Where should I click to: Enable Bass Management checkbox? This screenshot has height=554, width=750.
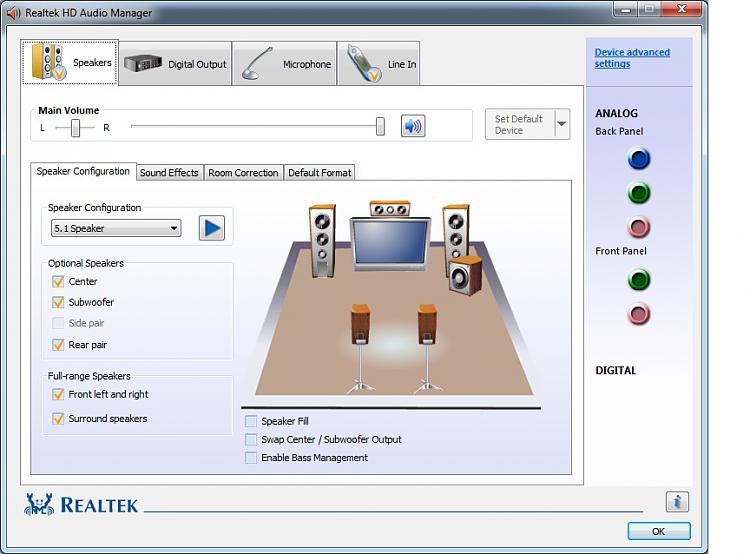(x=251, y=458)
